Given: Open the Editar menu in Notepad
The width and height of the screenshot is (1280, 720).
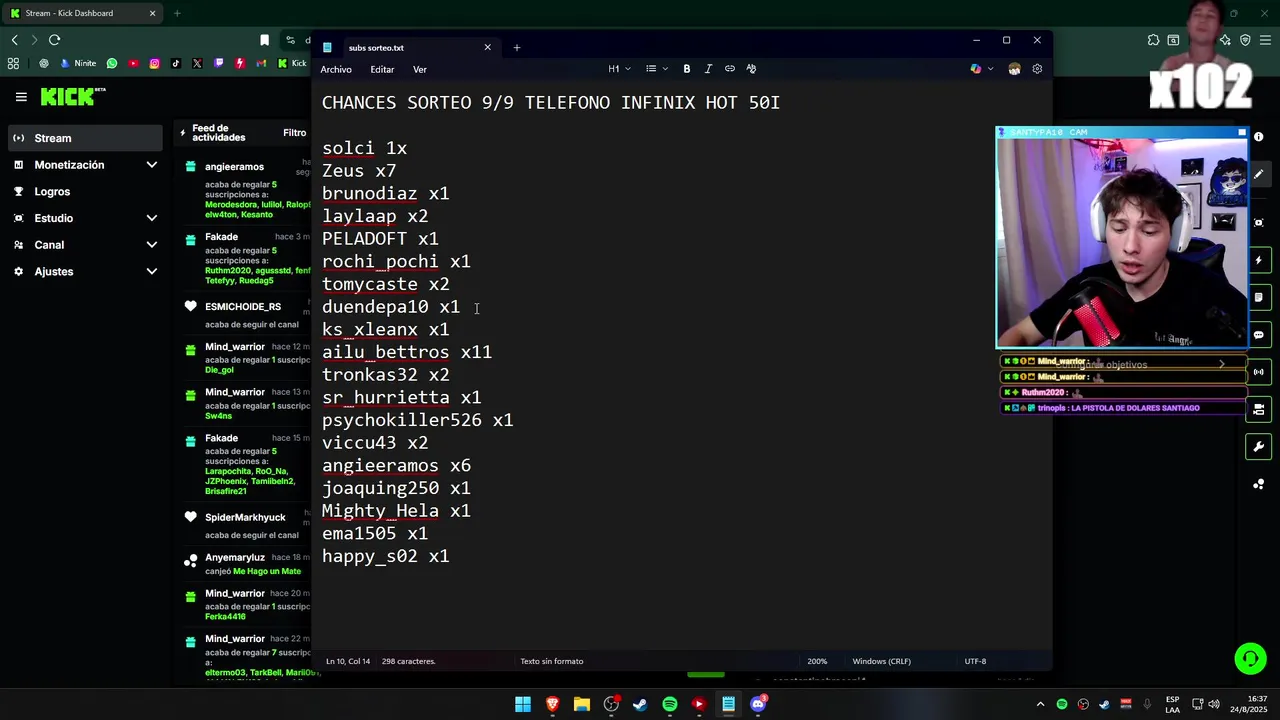Looking at the screenshot, I should [382, 69].
